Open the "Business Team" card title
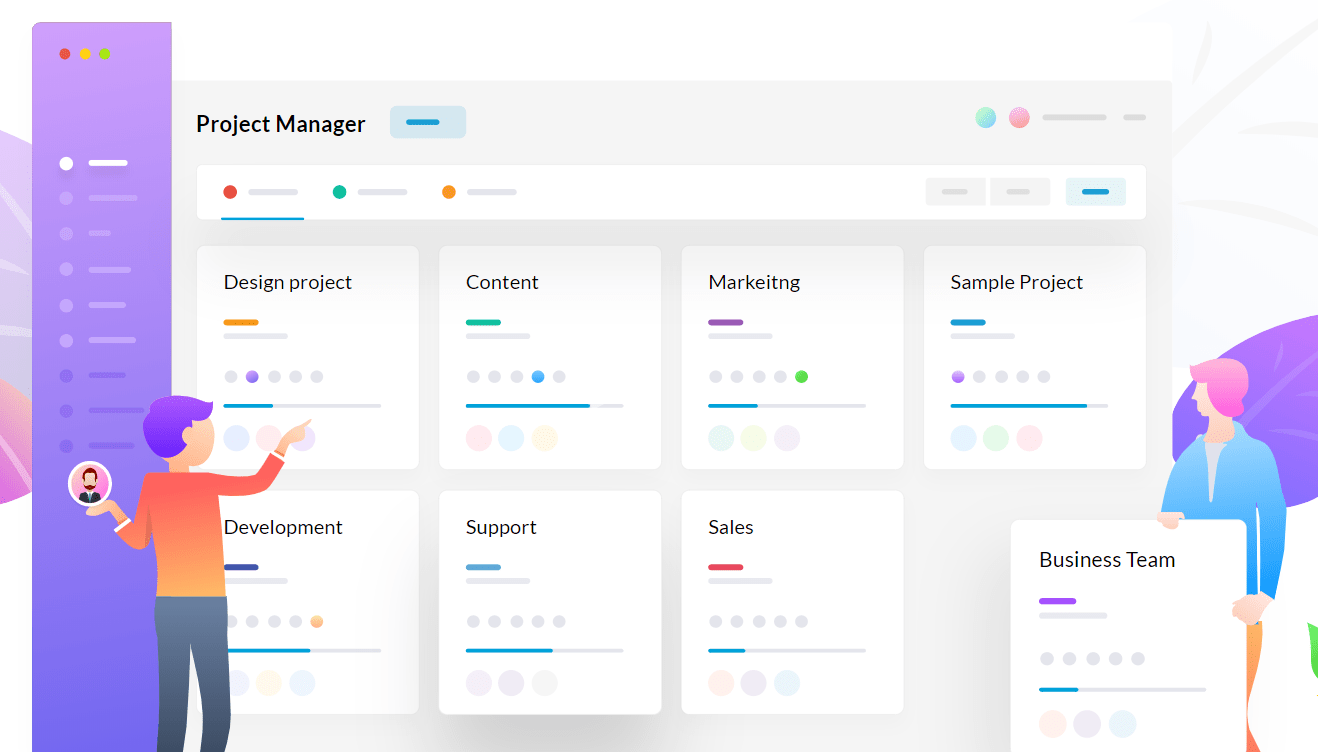The image size is (1318, 752). click(1107, 560)
